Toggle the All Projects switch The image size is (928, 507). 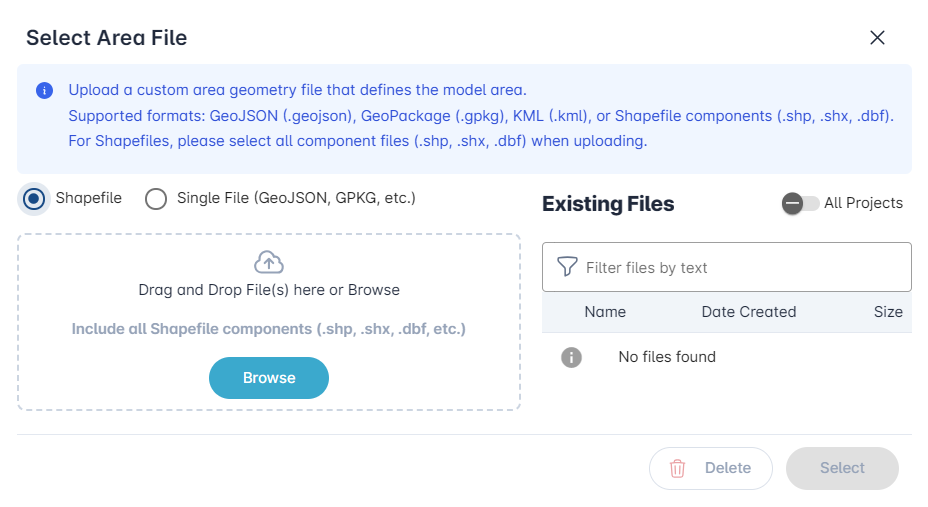click(800, 204)
